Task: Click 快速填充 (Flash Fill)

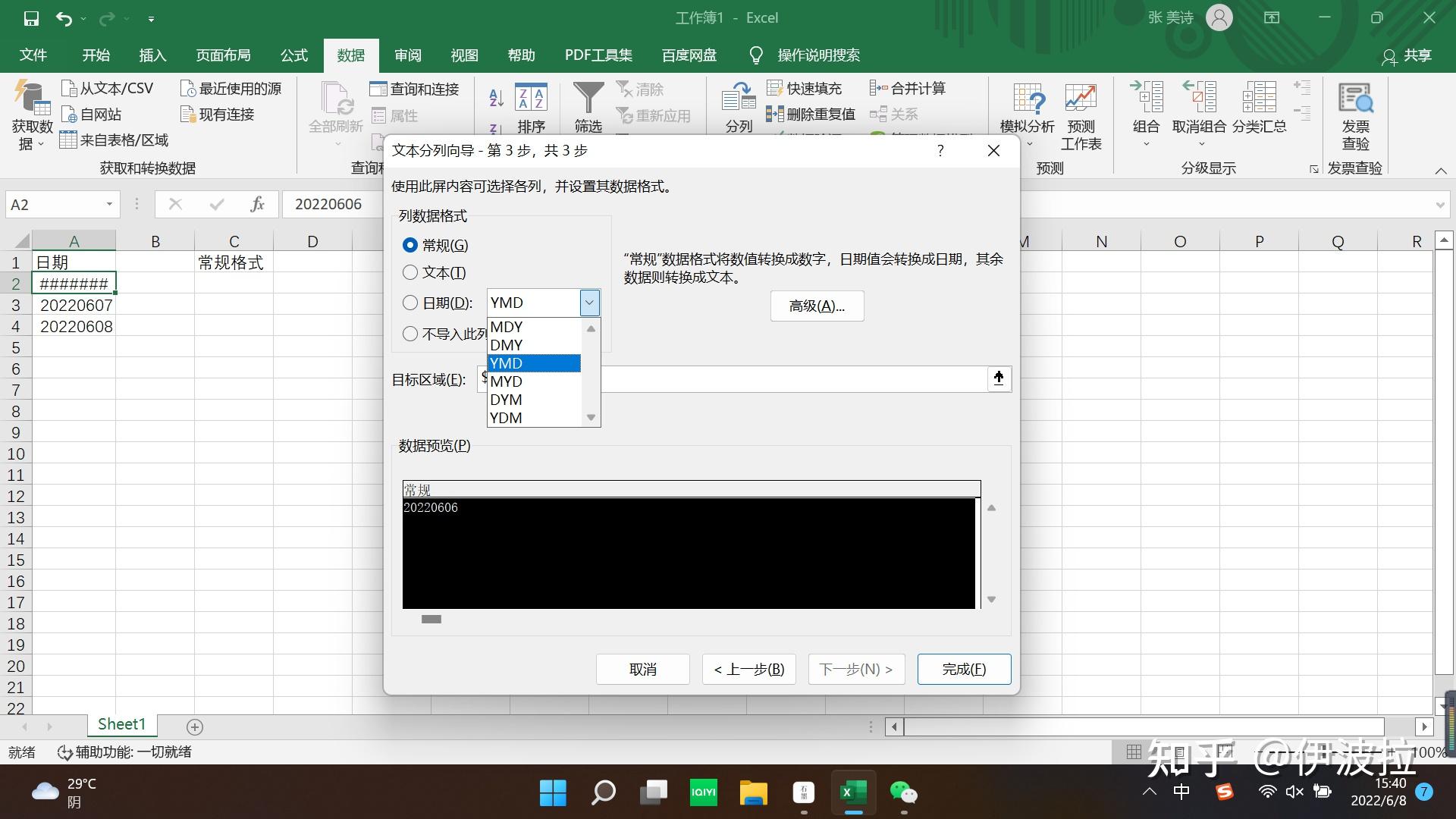Action: coord(805,89)
